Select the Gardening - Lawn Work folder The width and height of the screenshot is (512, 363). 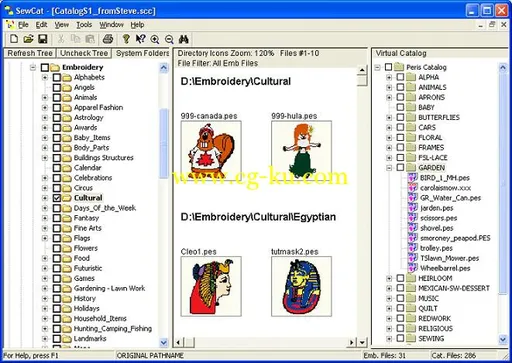pyautogui.click(x=109, y=288)
